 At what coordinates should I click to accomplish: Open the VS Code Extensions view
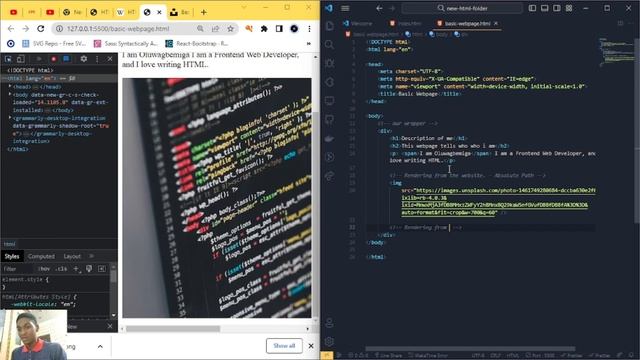point(329,82)
